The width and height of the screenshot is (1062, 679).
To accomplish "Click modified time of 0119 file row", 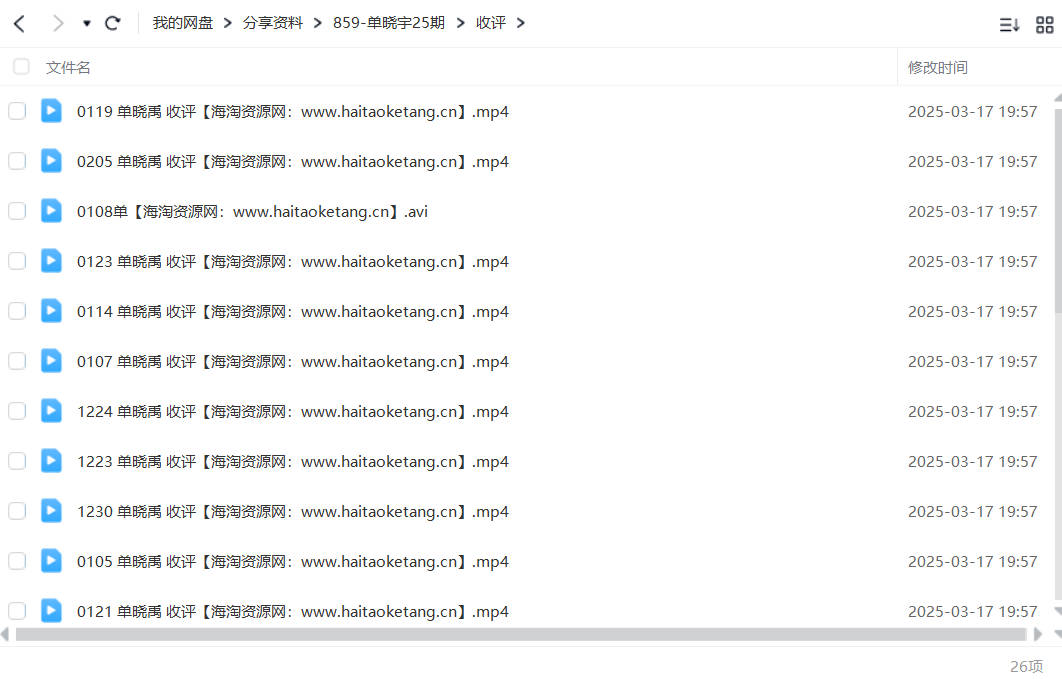I will click(973, 112).
